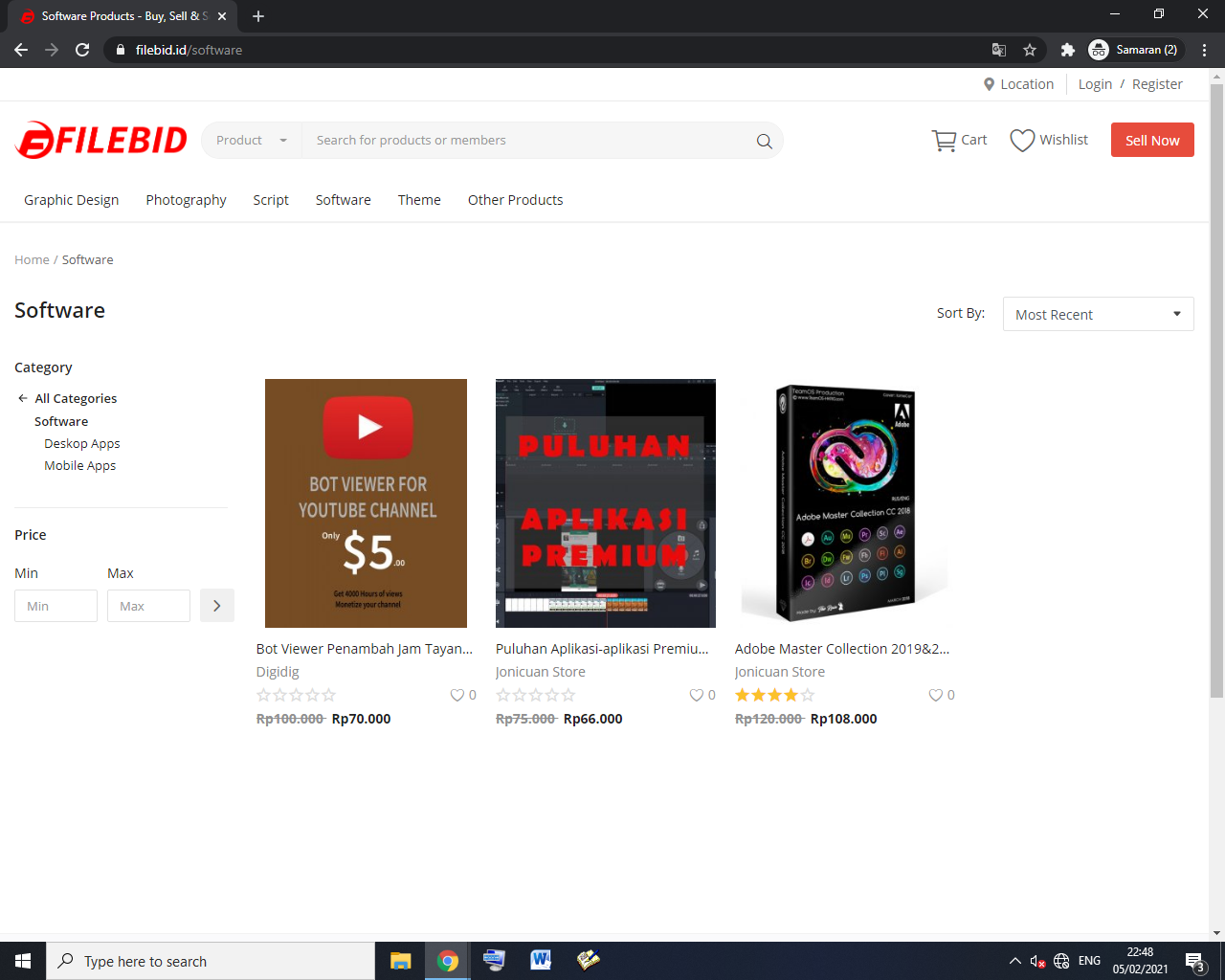Click the Windows taskbar search box
1225x980 pixels.
click(x=211, y=961)
